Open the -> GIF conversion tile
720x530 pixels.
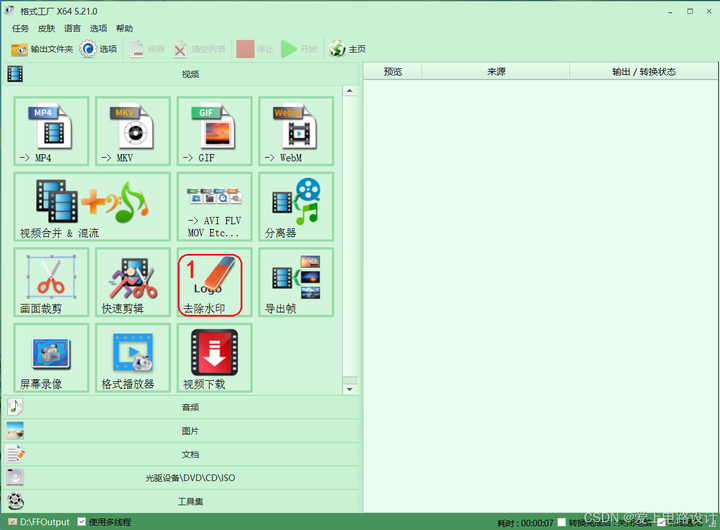click(214, 131)
